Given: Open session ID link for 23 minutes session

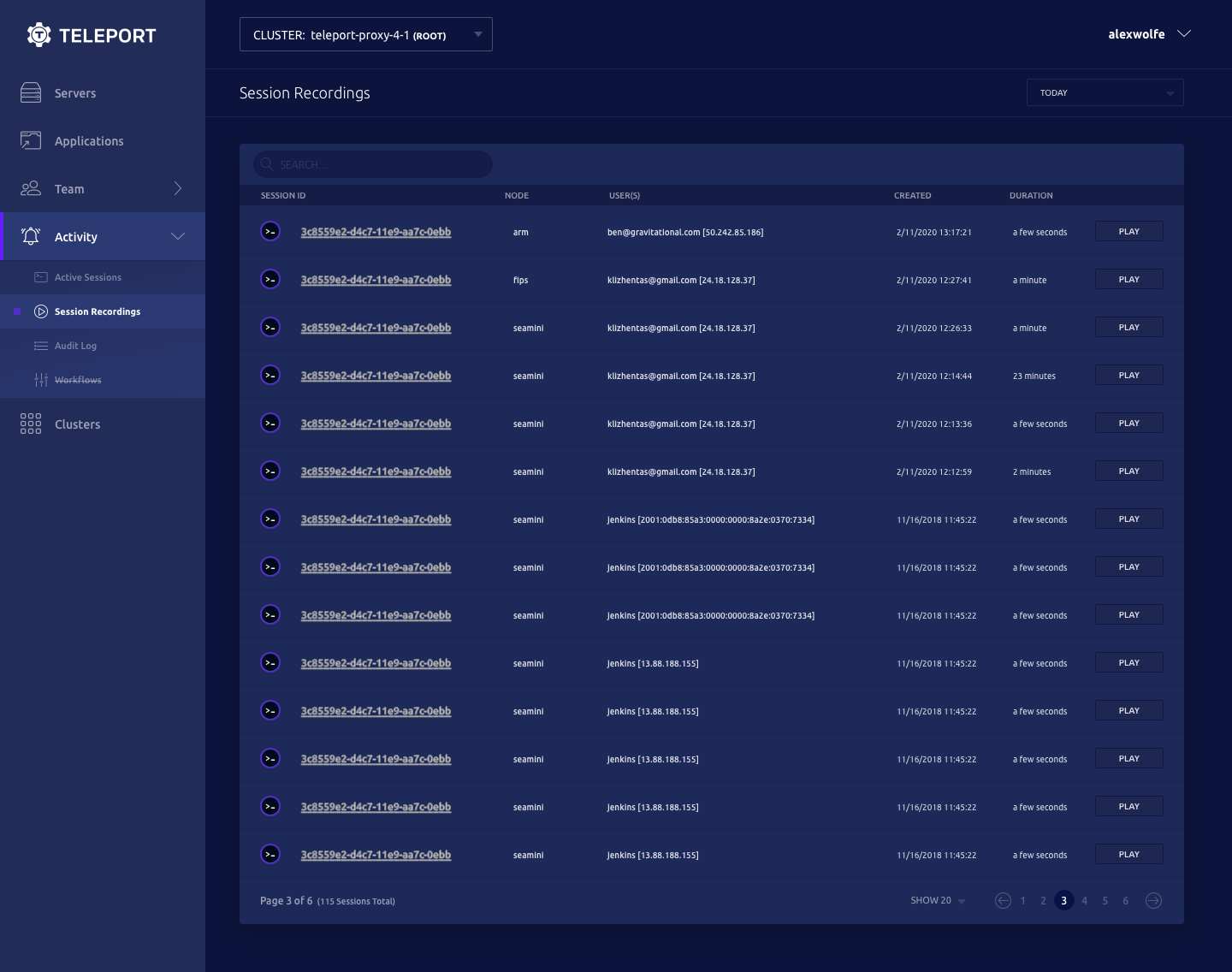Looking at the screenshot, I should pyautogui.click(x=376, y=376).
